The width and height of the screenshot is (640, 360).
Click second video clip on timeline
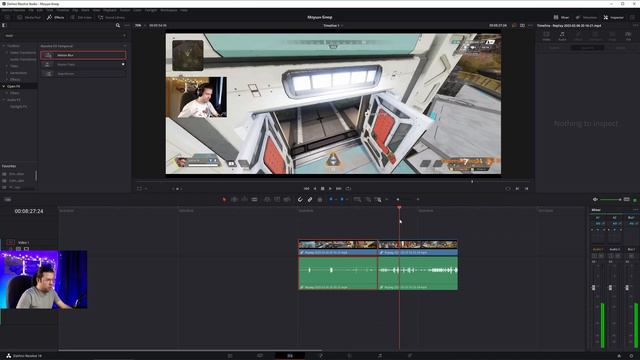click(x=418, y=248)
